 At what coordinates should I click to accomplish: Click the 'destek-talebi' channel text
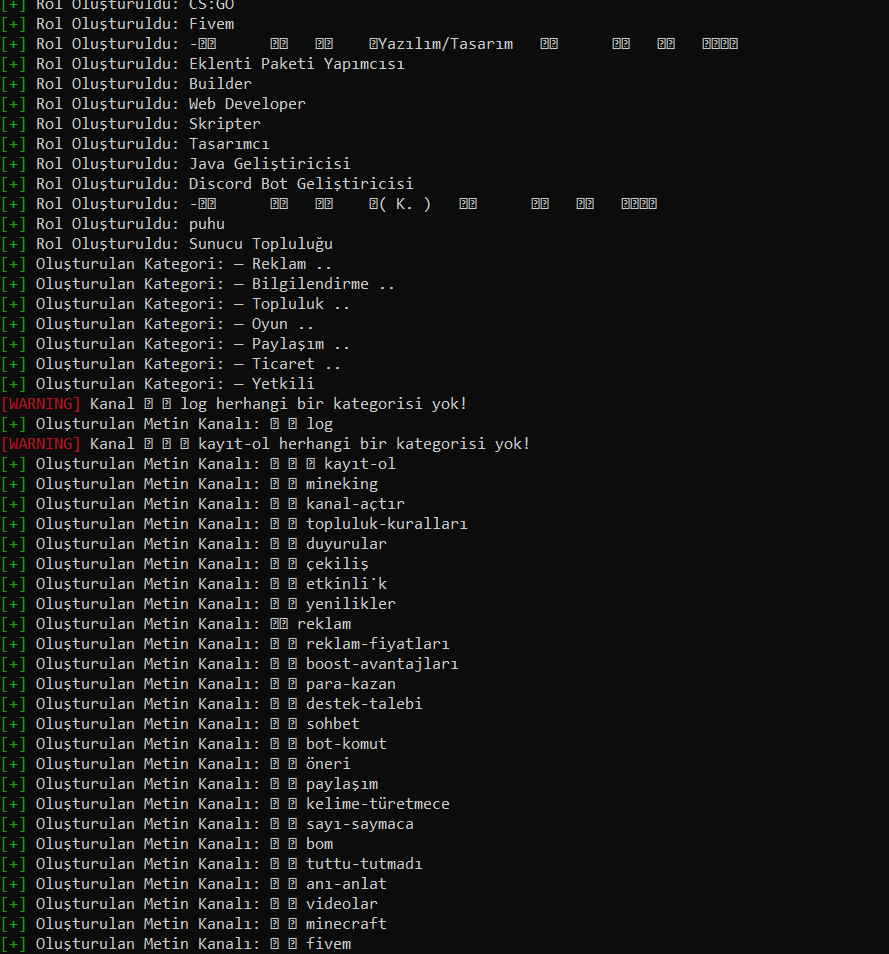pos(364,704)
